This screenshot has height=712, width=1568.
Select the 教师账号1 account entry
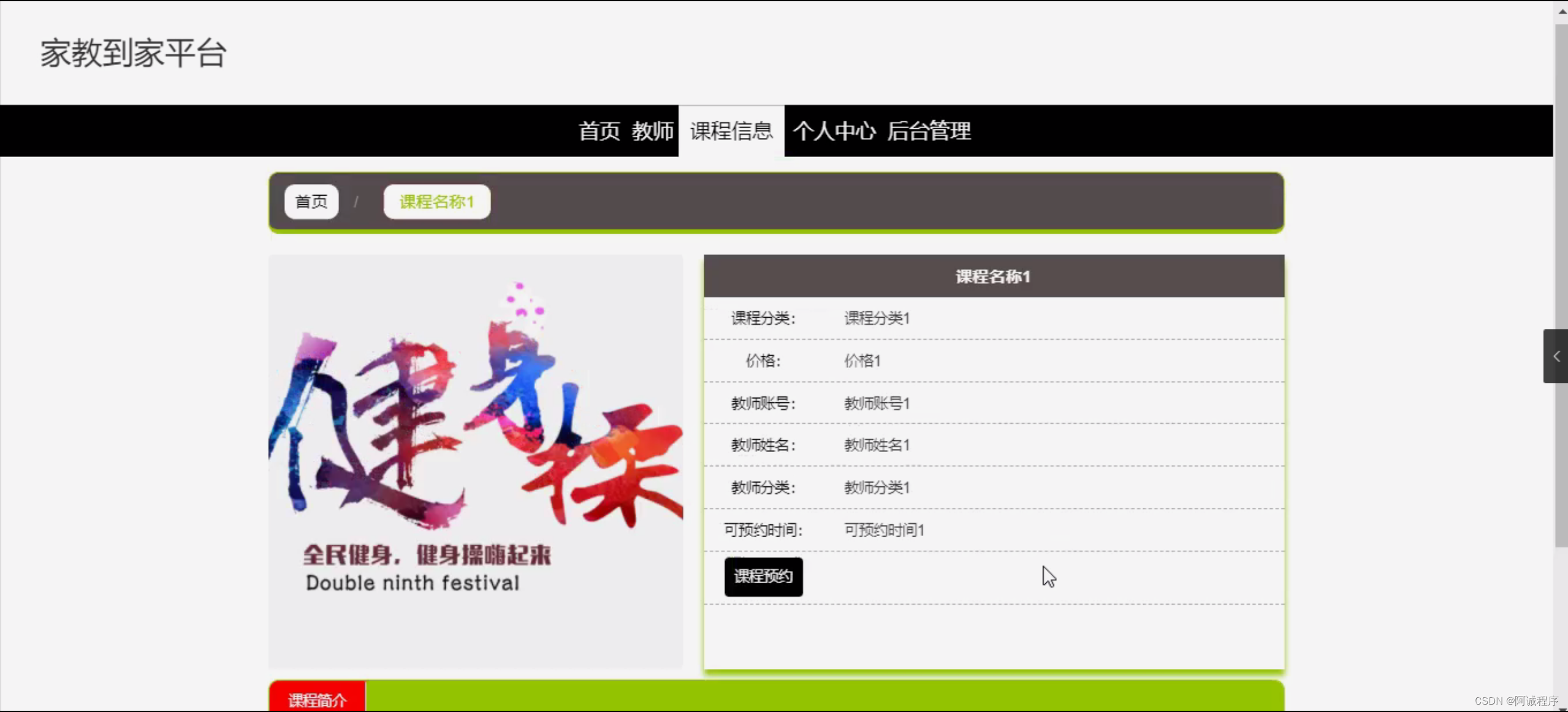(x=876, y=403)
